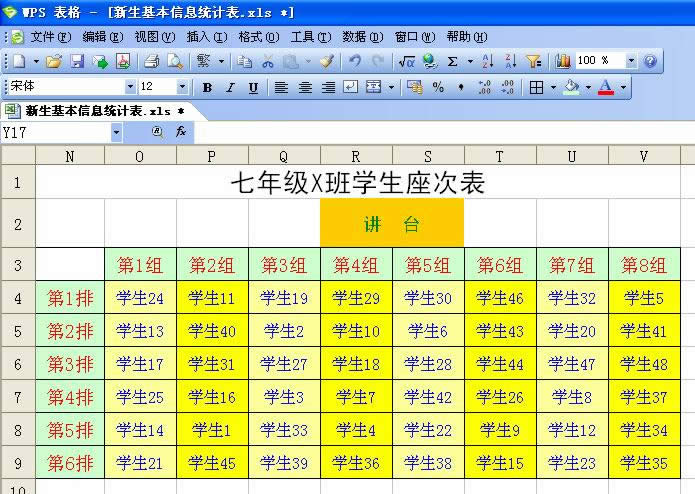Image resolution: width=695 pixels, height=494 pixels.
Task: Redo the last undone action
Action: tap(377, 61)
